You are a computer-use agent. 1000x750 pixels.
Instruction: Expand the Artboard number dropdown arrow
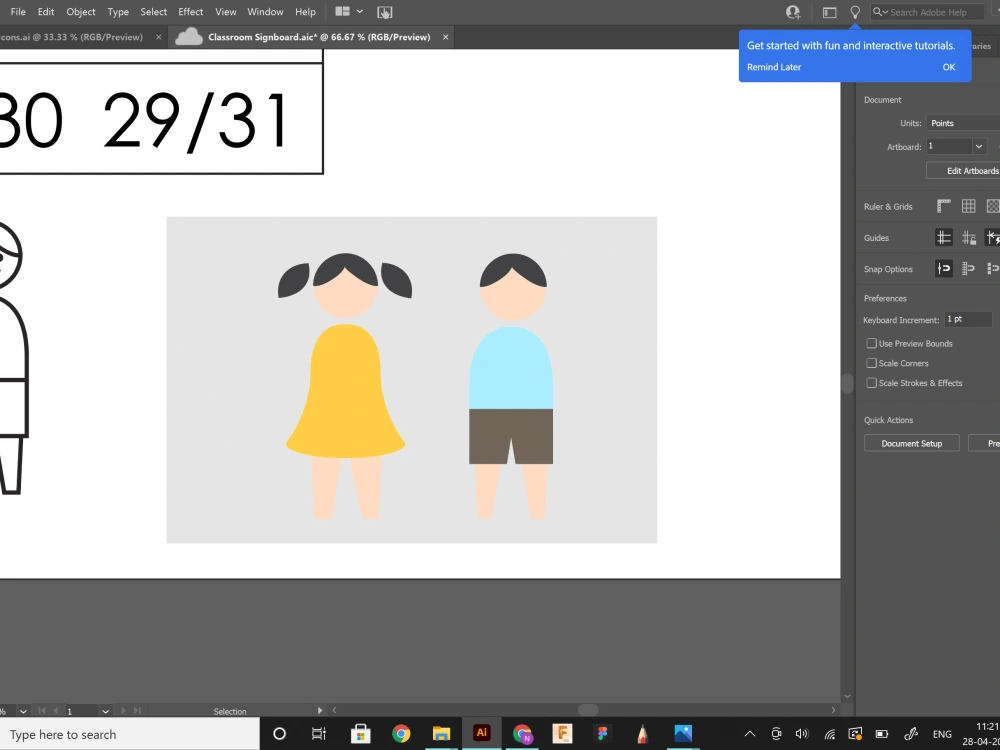[x=979, y=147]
